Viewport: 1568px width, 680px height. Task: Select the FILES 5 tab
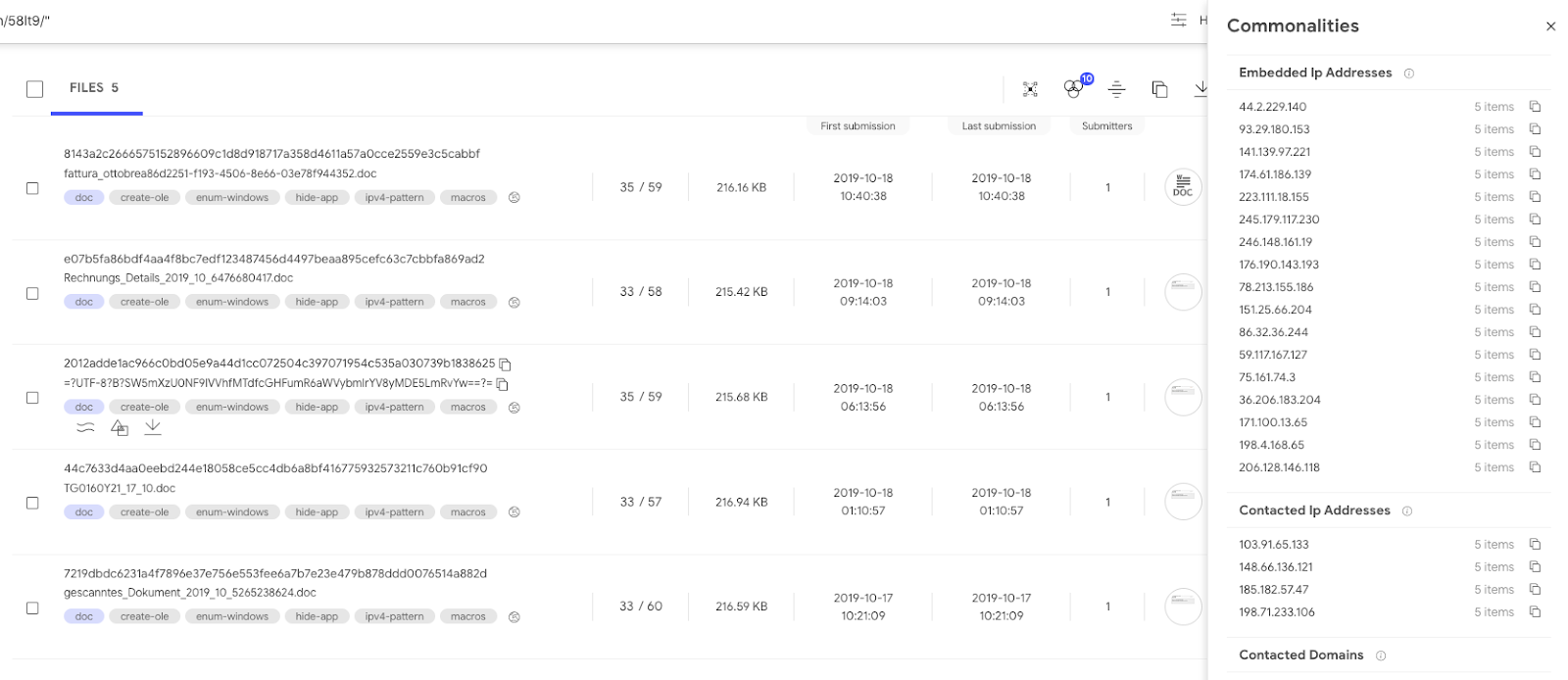coord(94,88)
